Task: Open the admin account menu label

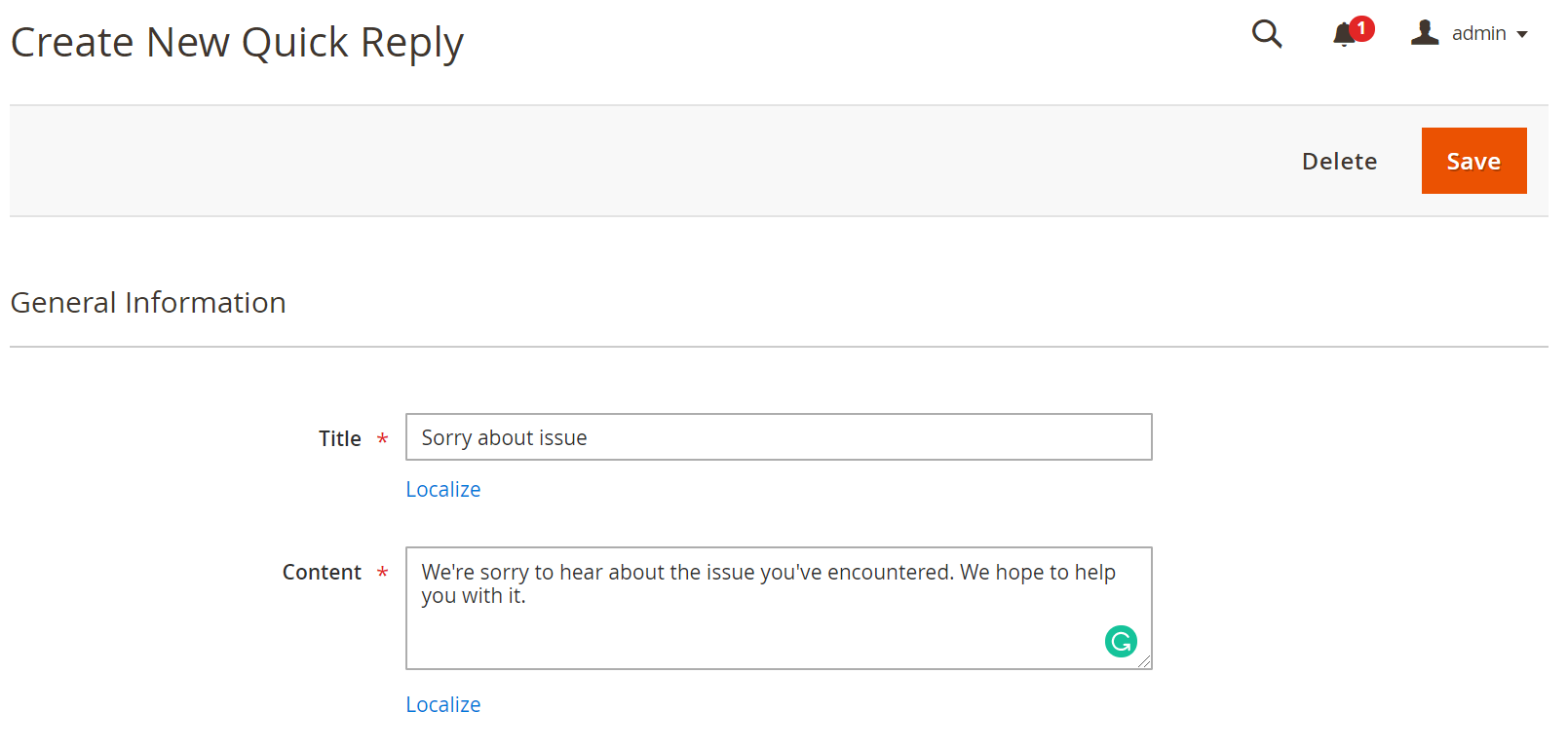Action: (1478, 34)
